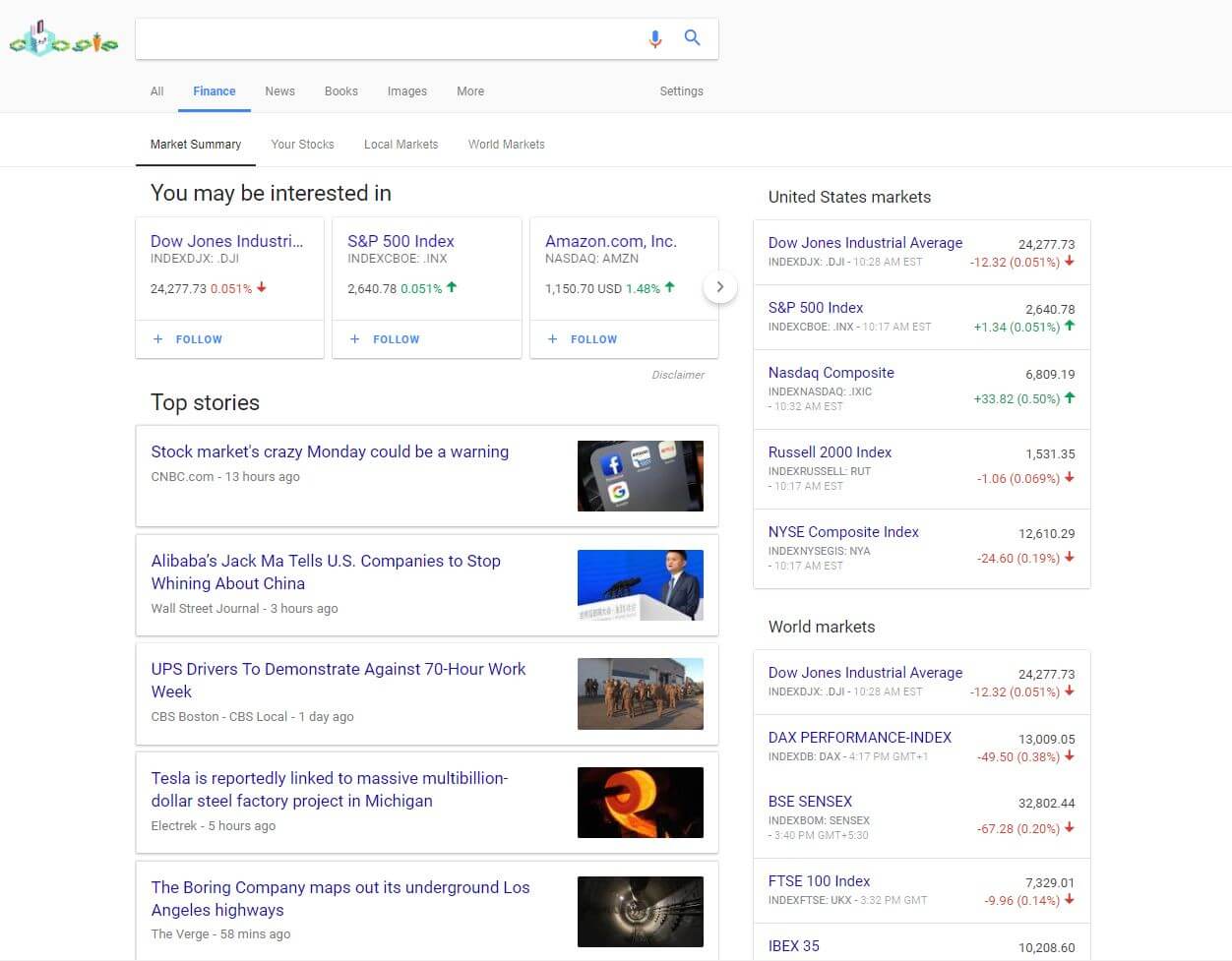Click next arrow in stock suggestions carousel
The height and width of the screenshot is (961, 1232).
(x=720, y=287)
